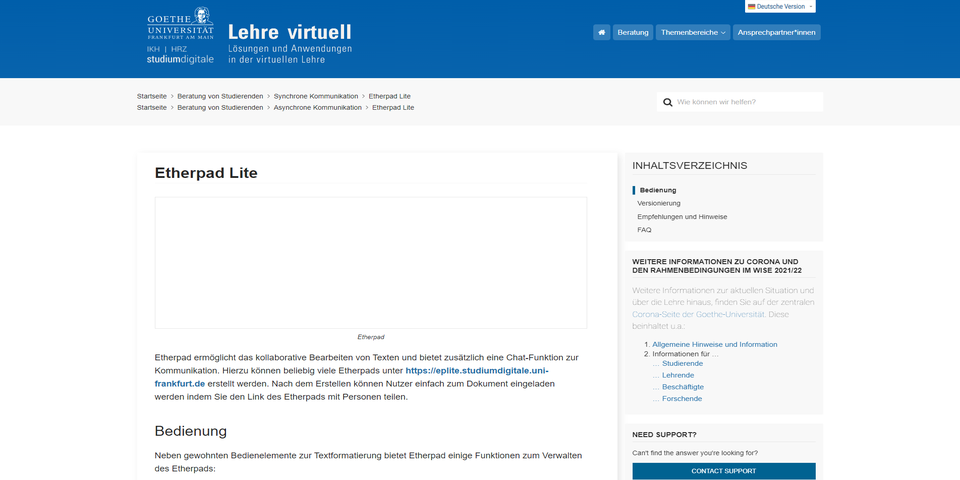
Task: Click Beratung von Studierenden in second breadcrumb row
Action: [220, 107]
